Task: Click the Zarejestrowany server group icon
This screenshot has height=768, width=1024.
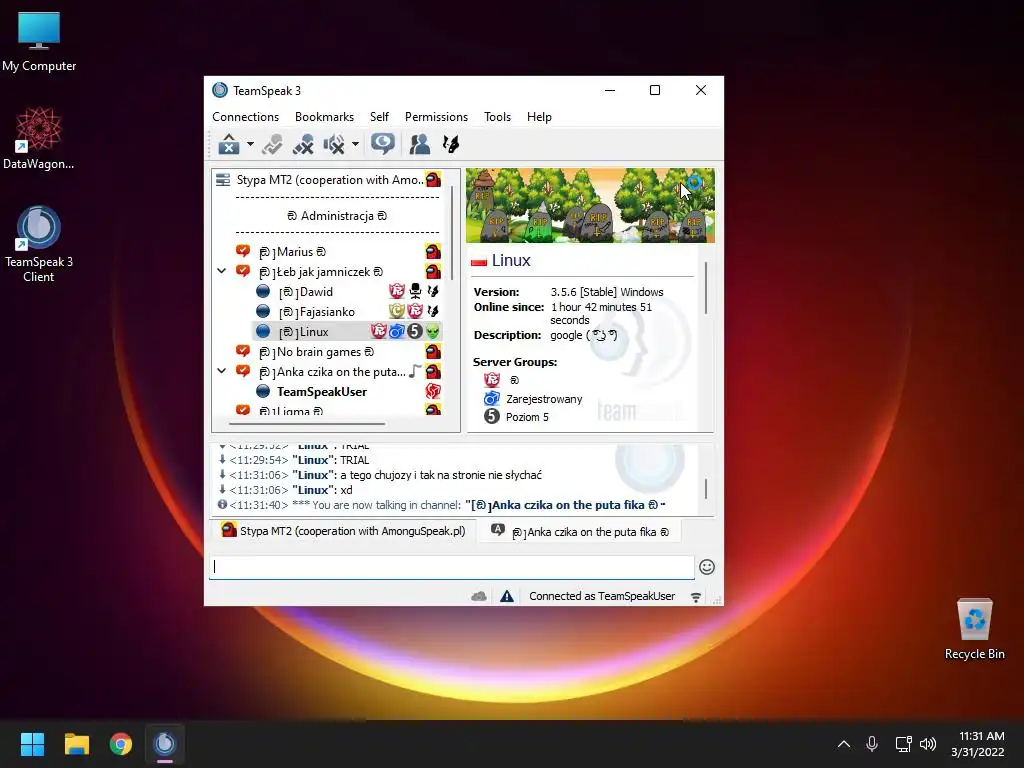Action: [492, 398]
